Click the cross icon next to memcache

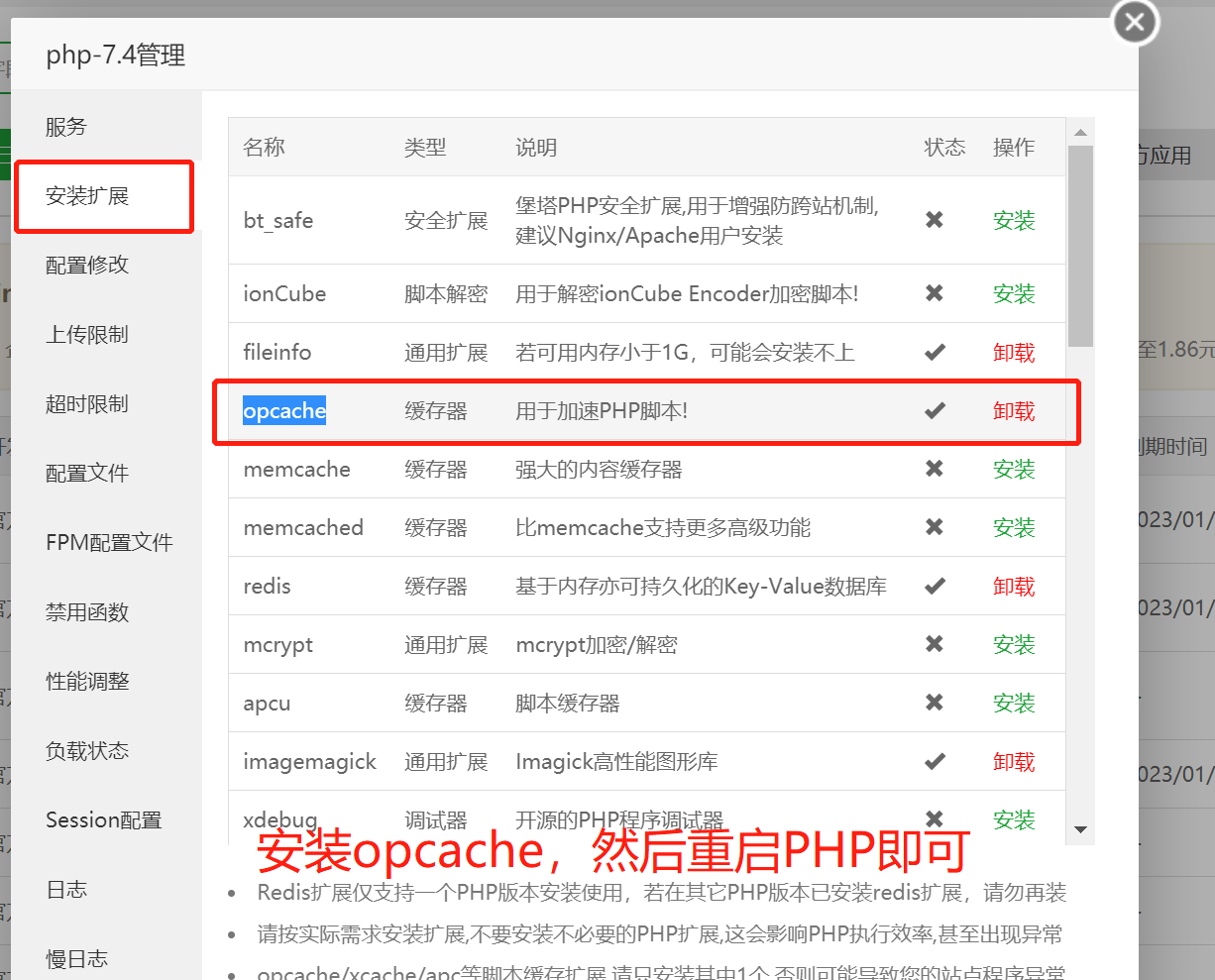tap(935, 469)
